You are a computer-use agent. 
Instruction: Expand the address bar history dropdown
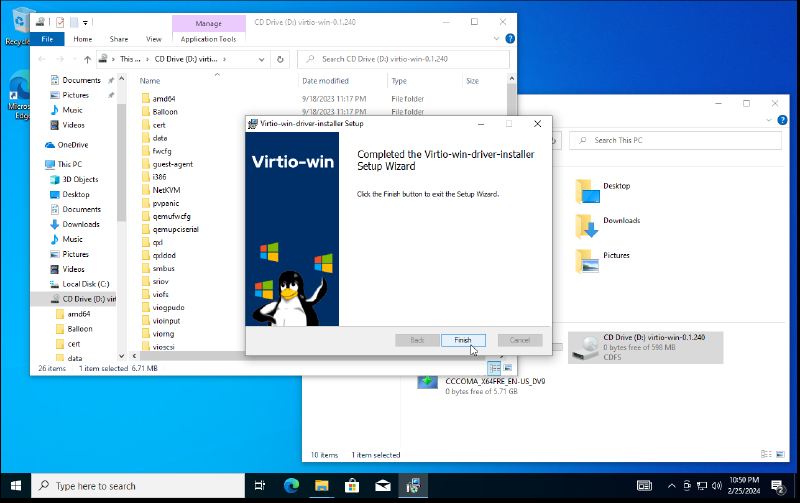(261, 59)
